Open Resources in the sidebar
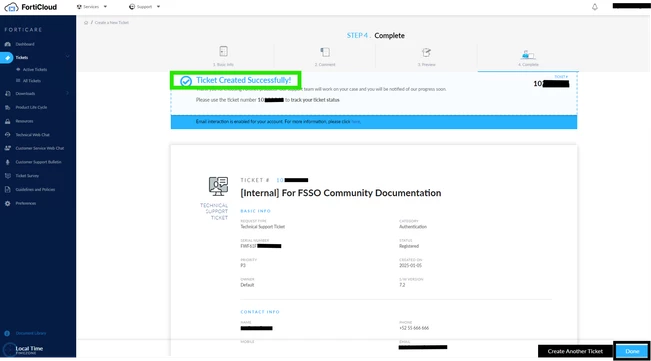Viewport: 651px width, 361px height. pos(24,121)
